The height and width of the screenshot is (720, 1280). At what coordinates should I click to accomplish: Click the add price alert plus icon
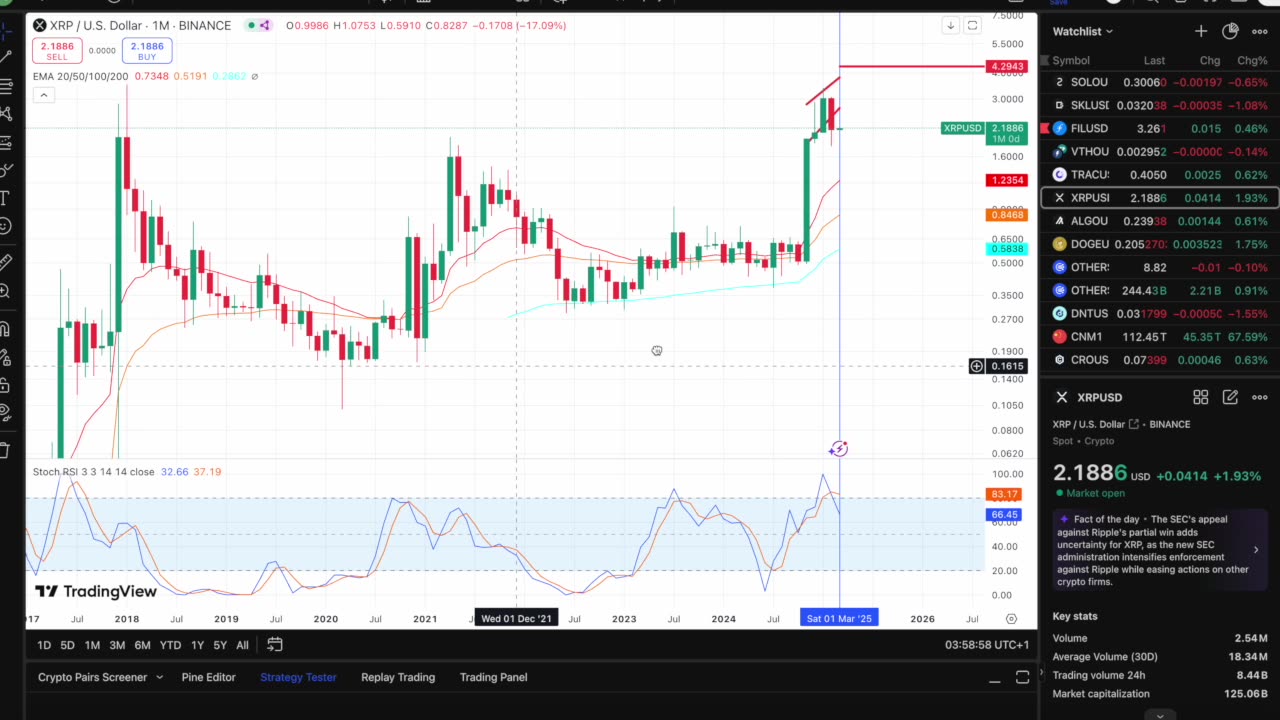click(976, 366)
